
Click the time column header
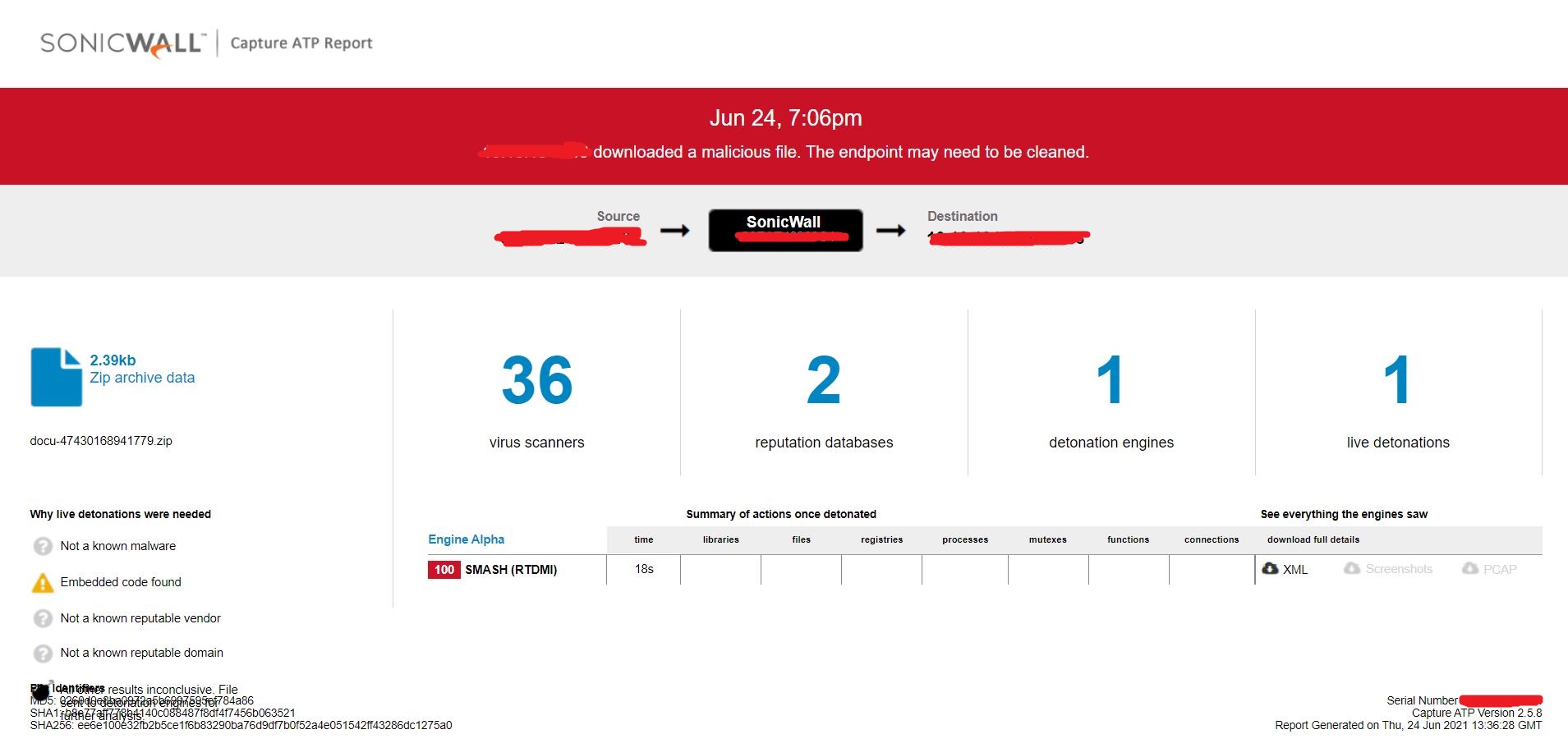pyautogui.click(x=644, y=539)
